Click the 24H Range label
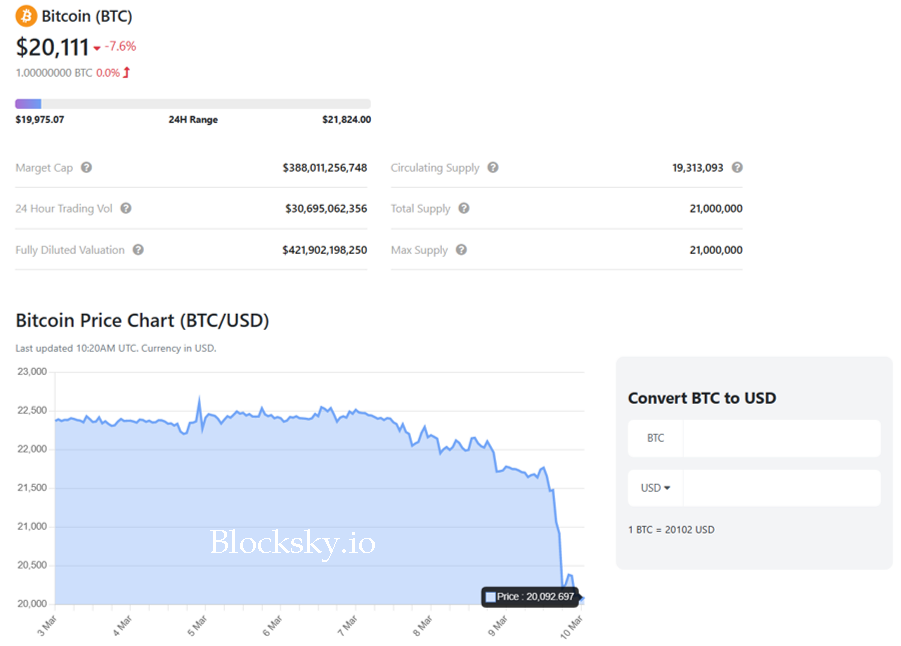901x646 pixels. (x=193, y=120)
